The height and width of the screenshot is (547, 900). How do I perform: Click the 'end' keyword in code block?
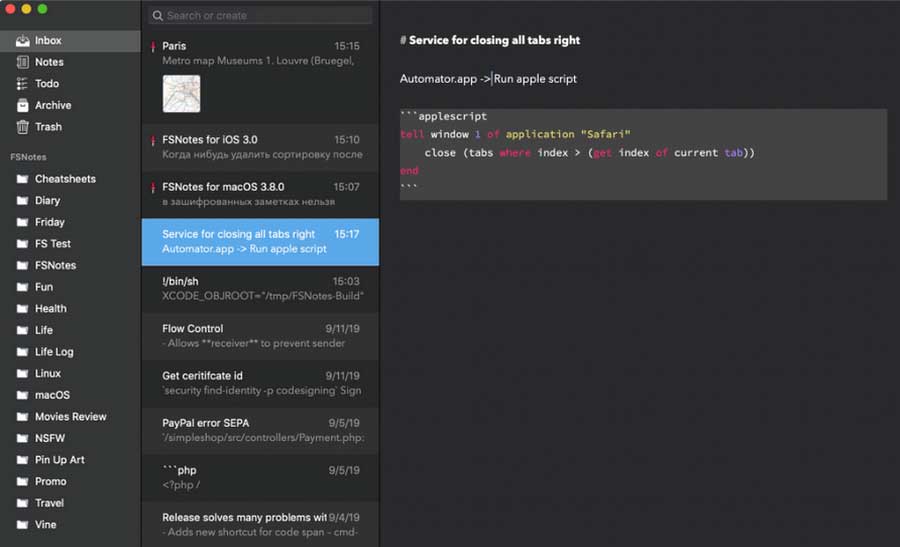pyautogui.click(x=409, y=170)
